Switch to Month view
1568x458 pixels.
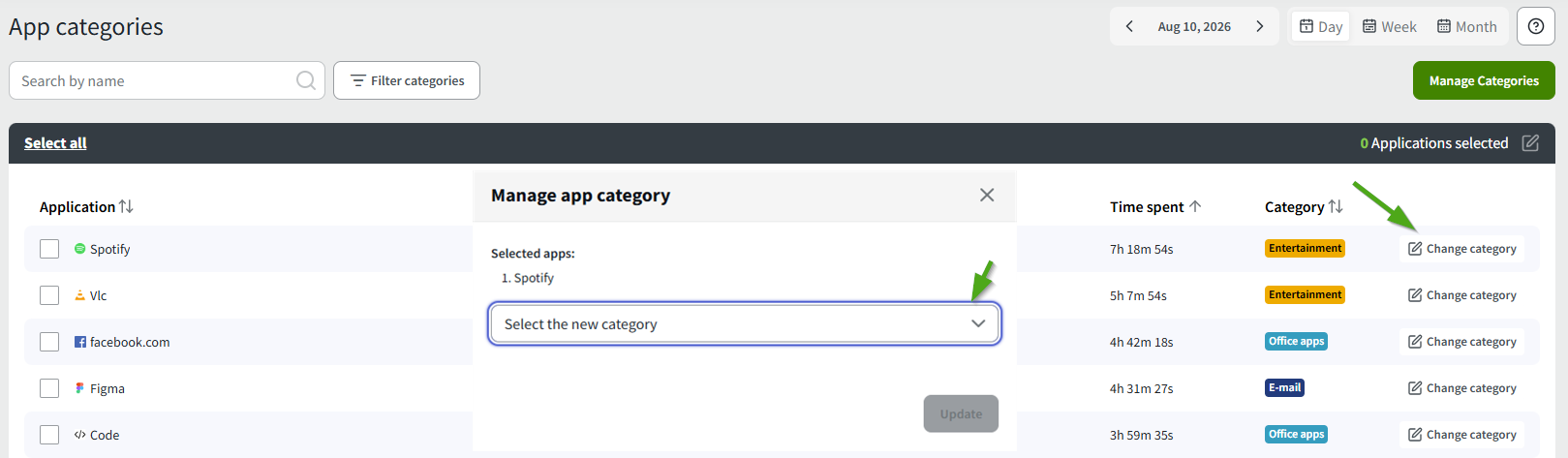(x=1466, y=27)
